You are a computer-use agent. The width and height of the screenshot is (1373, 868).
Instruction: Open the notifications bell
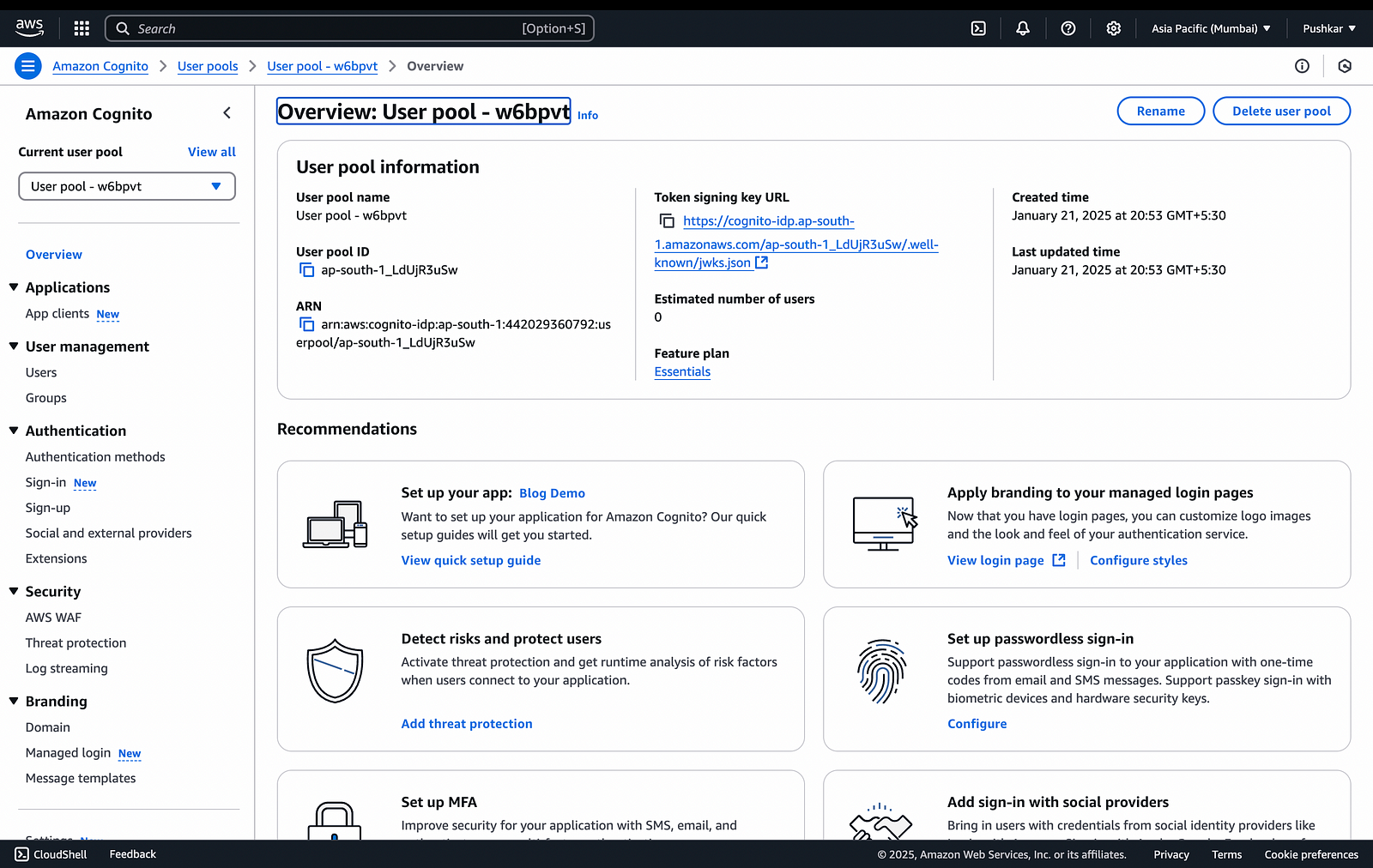click(x=1023, y=28)
